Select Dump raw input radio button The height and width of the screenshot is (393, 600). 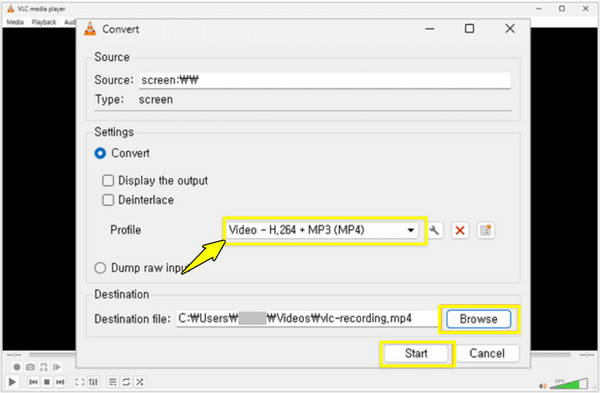100,268
